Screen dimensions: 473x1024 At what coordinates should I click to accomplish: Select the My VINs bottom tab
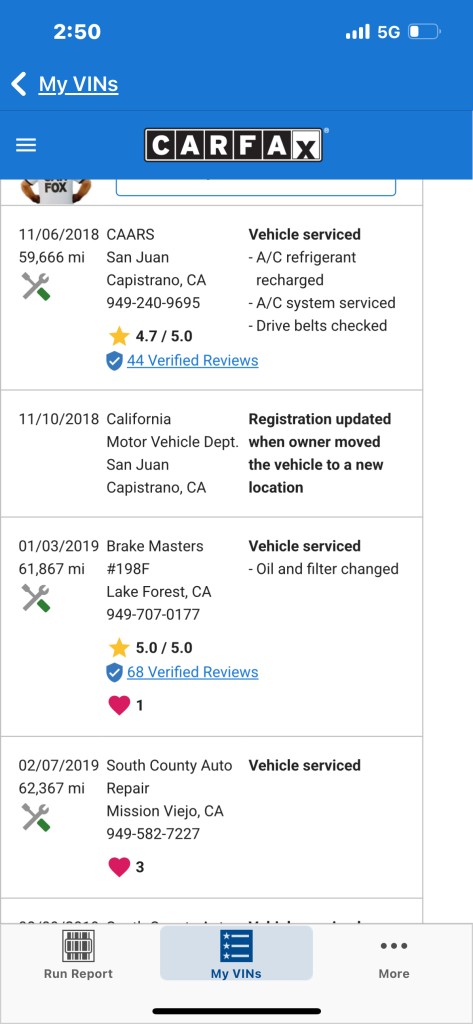coord(236,953)
